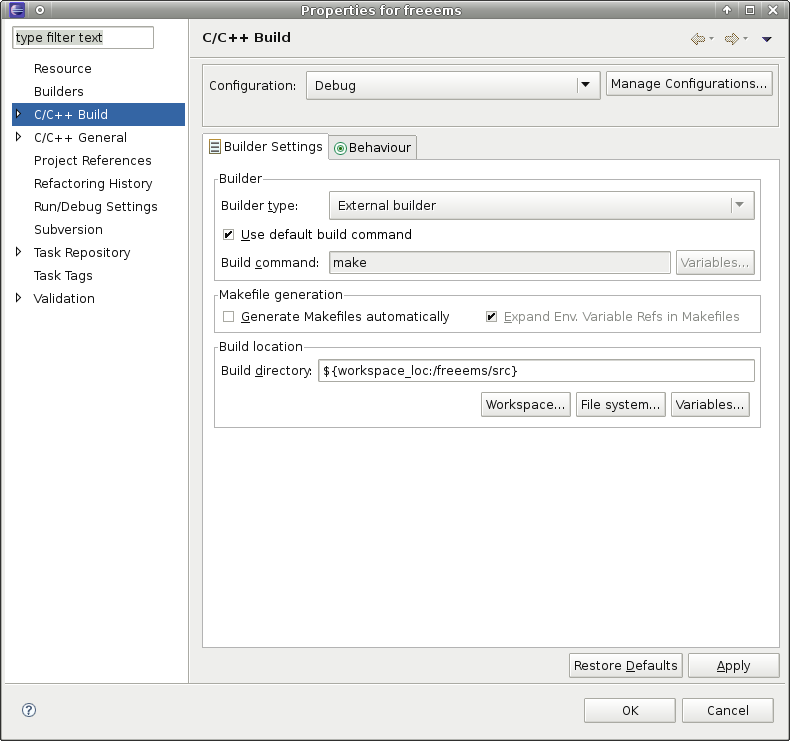Open the forward history dropdown arrow
Image resolution: width=790 pixels, height=741 pixels.
(745, 38)
